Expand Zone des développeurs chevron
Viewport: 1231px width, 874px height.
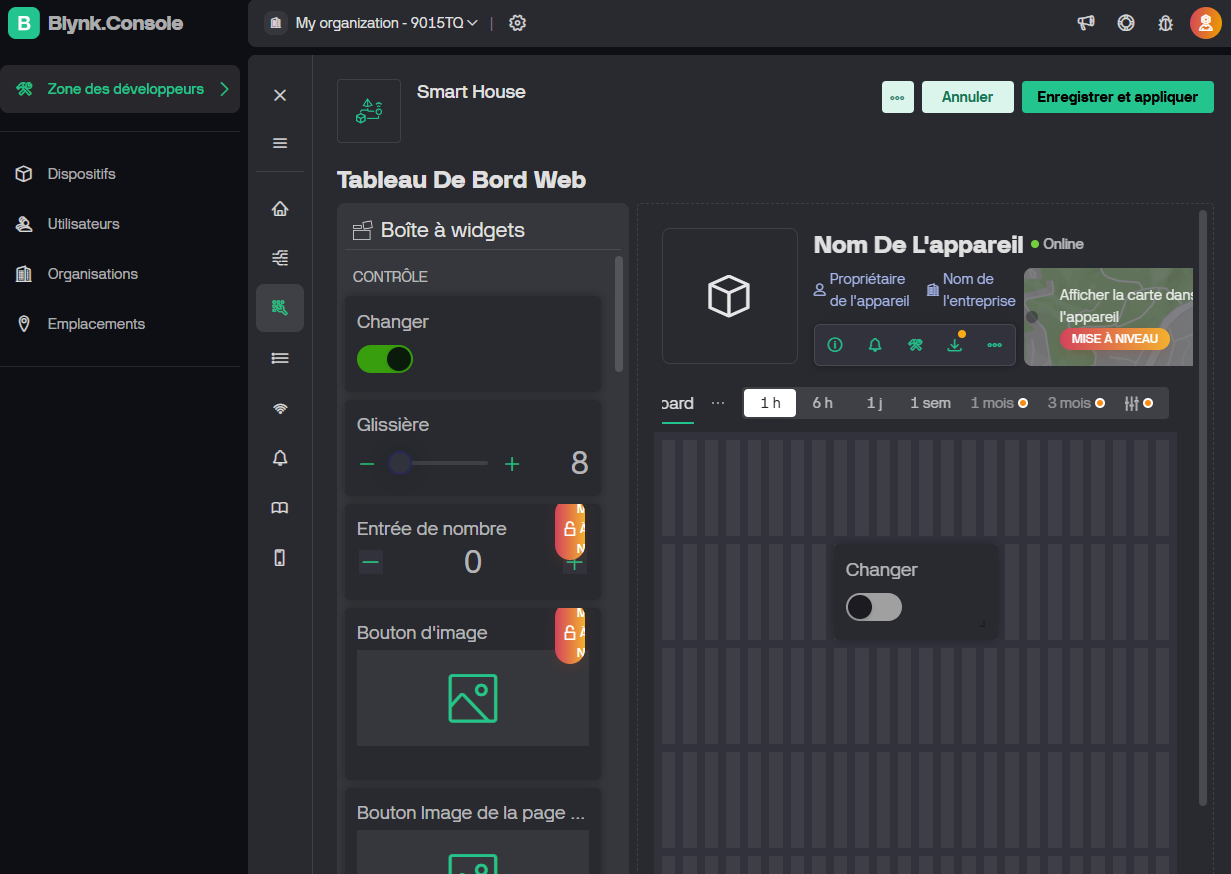click(x=225, y=89)
